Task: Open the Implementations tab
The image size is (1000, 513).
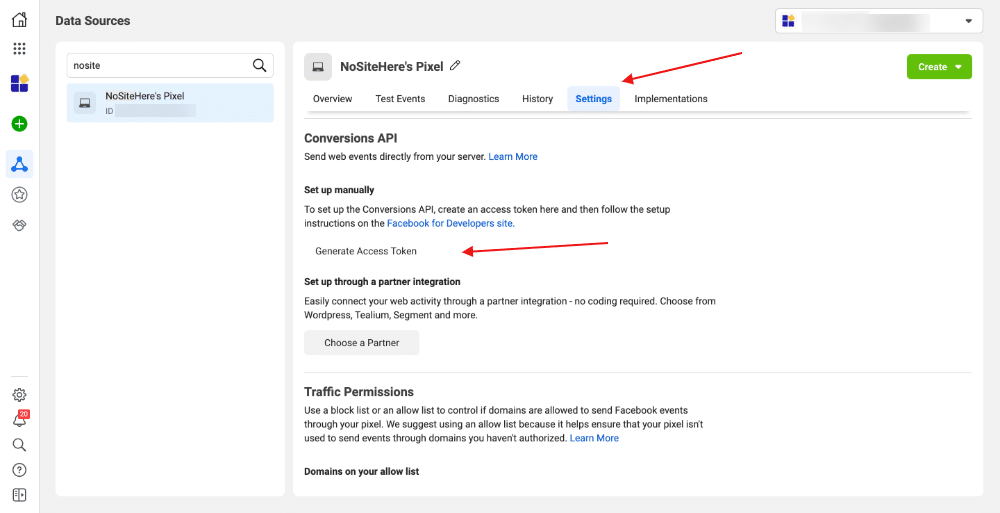Action: [x=670, y=99]
